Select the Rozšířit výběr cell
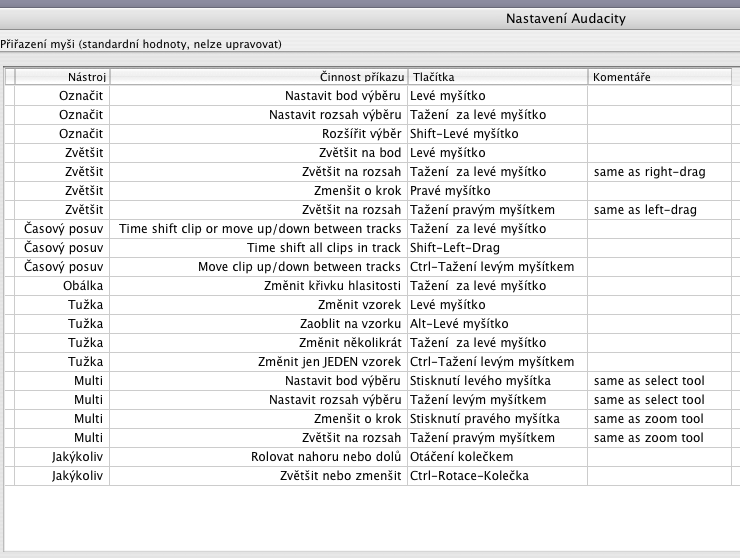This screenshot has width=740, height=558. (259, 134)
